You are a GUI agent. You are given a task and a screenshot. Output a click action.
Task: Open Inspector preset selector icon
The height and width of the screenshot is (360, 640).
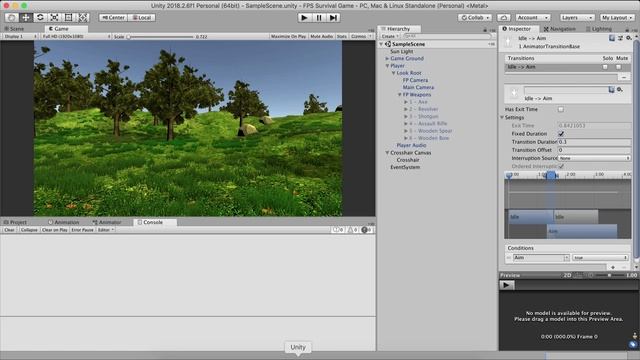(620, 38)
